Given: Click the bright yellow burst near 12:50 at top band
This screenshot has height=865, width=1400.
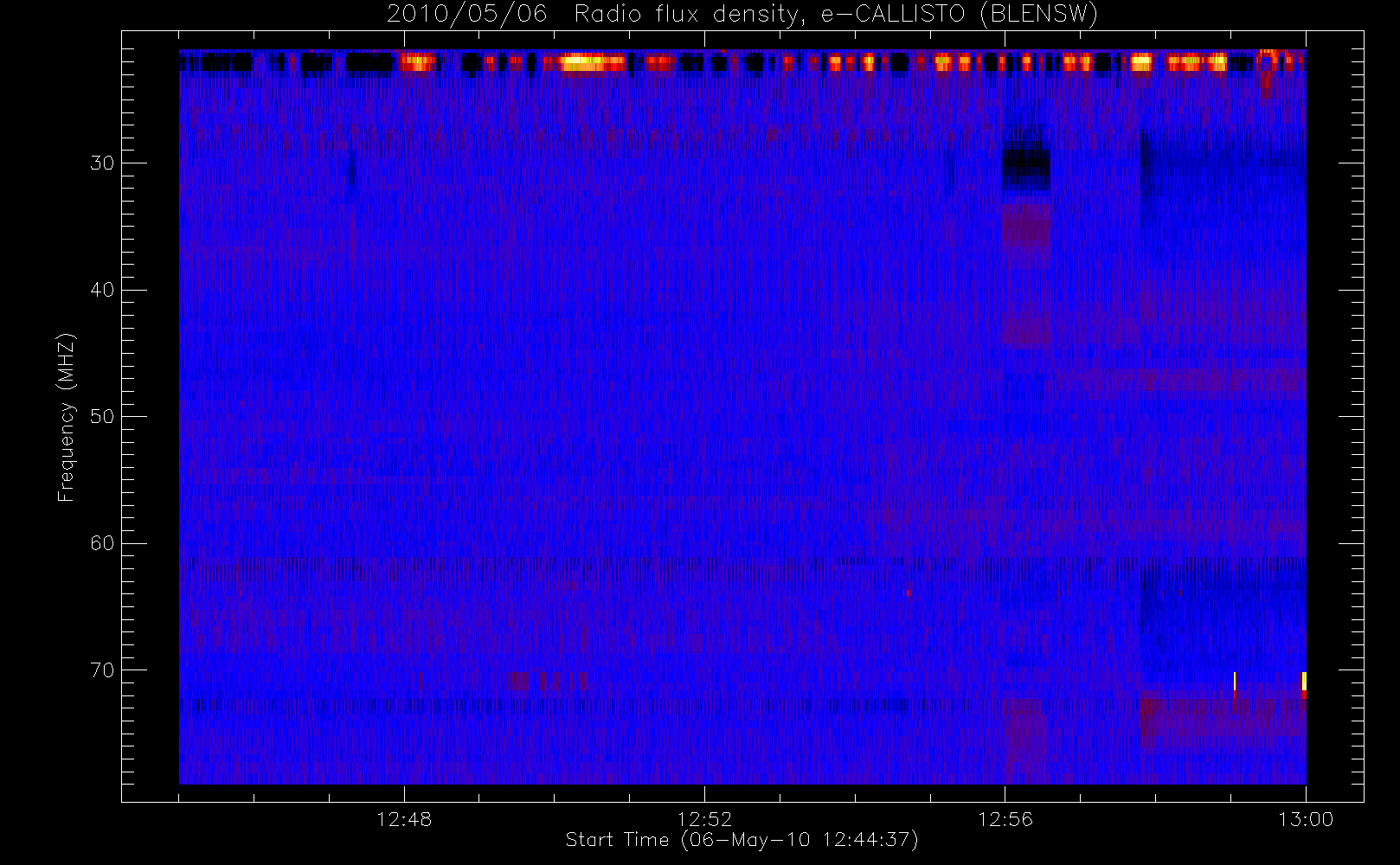Looking at the screenshot, I should [592, 62].
